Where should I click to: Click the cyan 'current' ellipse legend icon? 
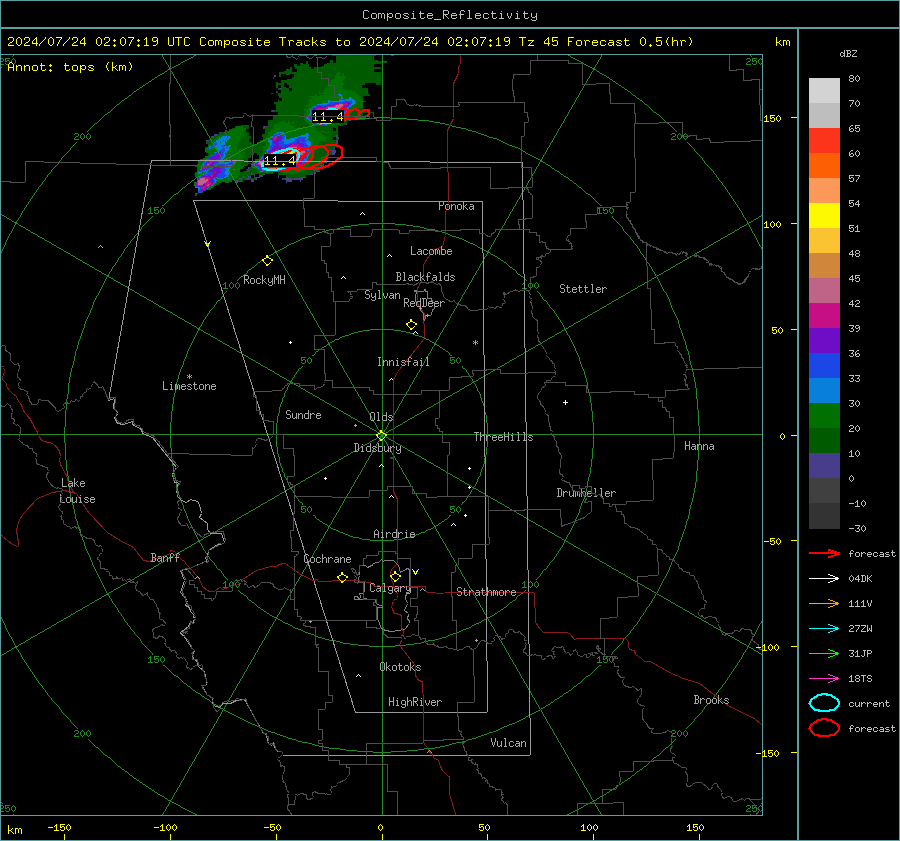pos(824,703)
